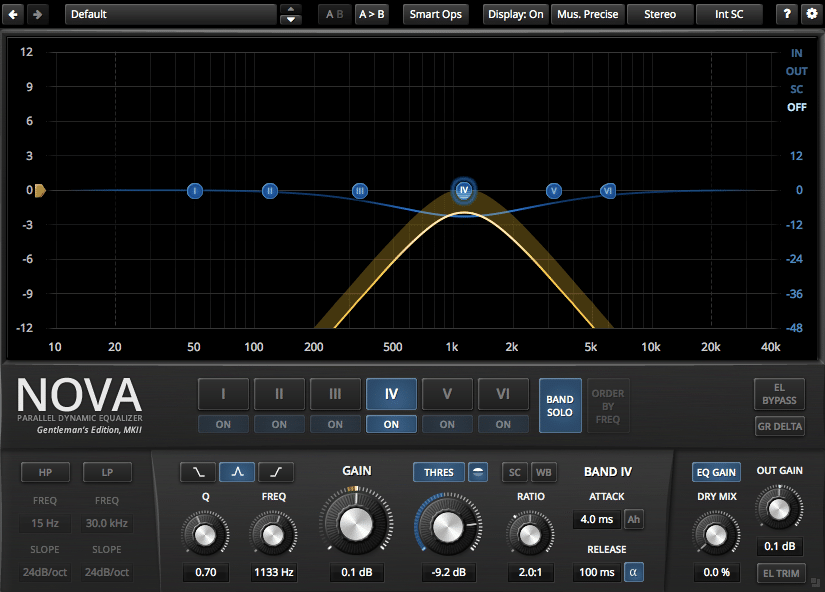Select the bell filter shape
The height and width of the screenshot is (592, 825).
coord(237,472)
